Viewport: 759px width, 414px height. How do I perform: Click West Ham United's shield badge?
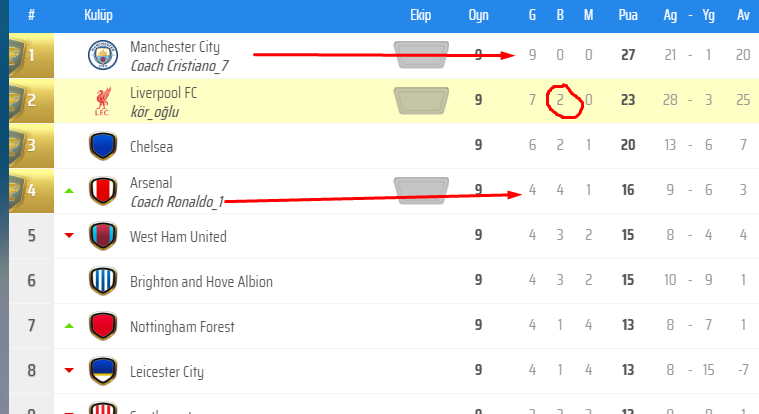(x=103, y=235)
